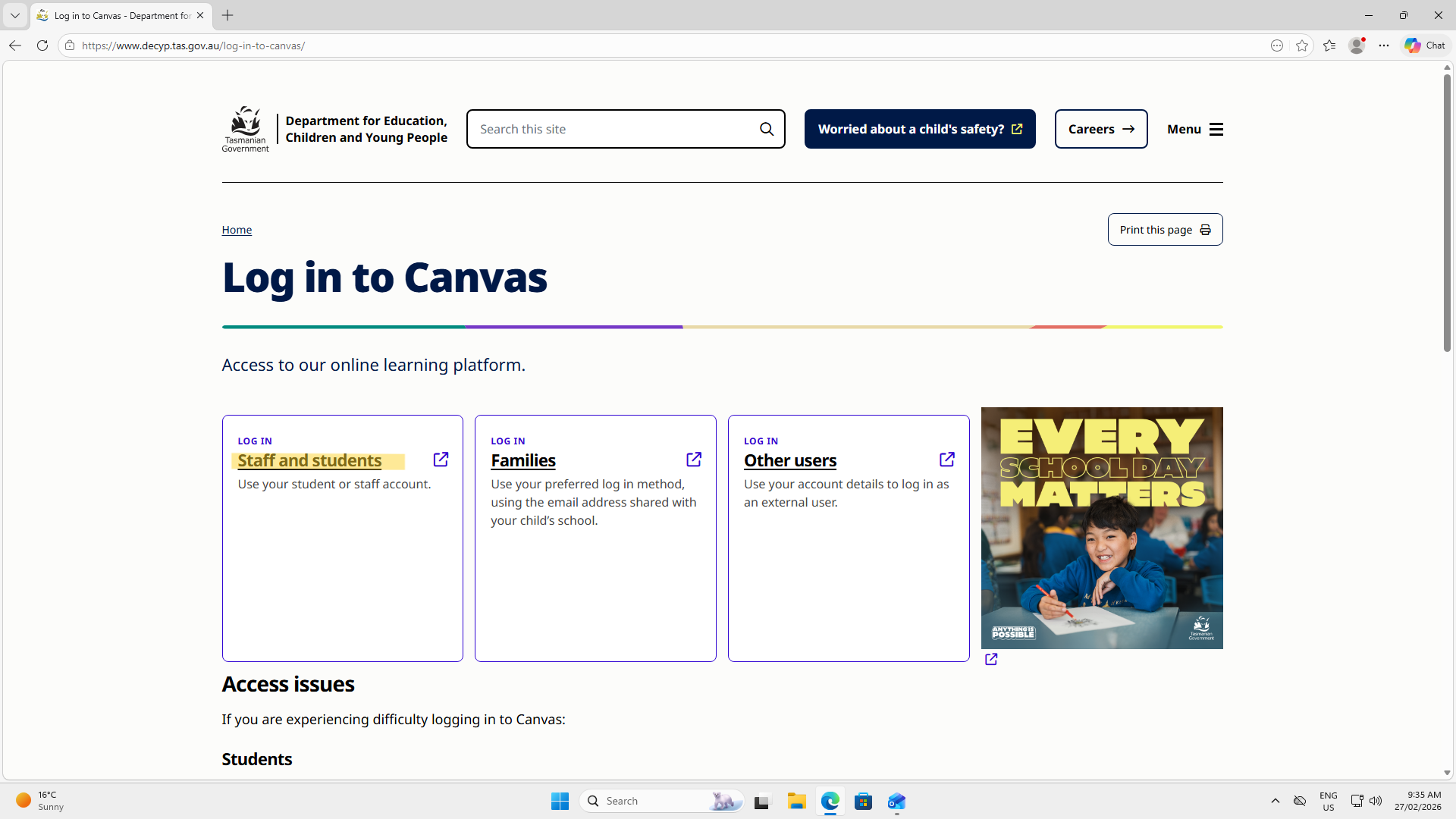Click external link icon beside Families
This screenshot has width=1456, height=819.
coord(693,460)
